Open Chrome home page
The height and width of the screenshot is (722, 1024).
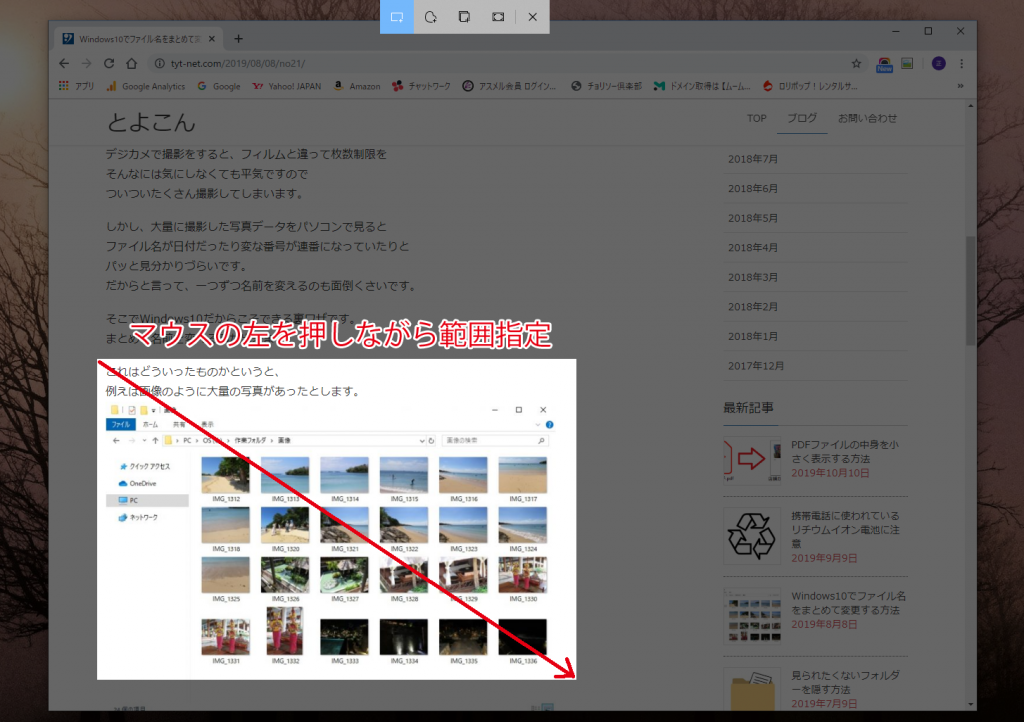[131, 63]
